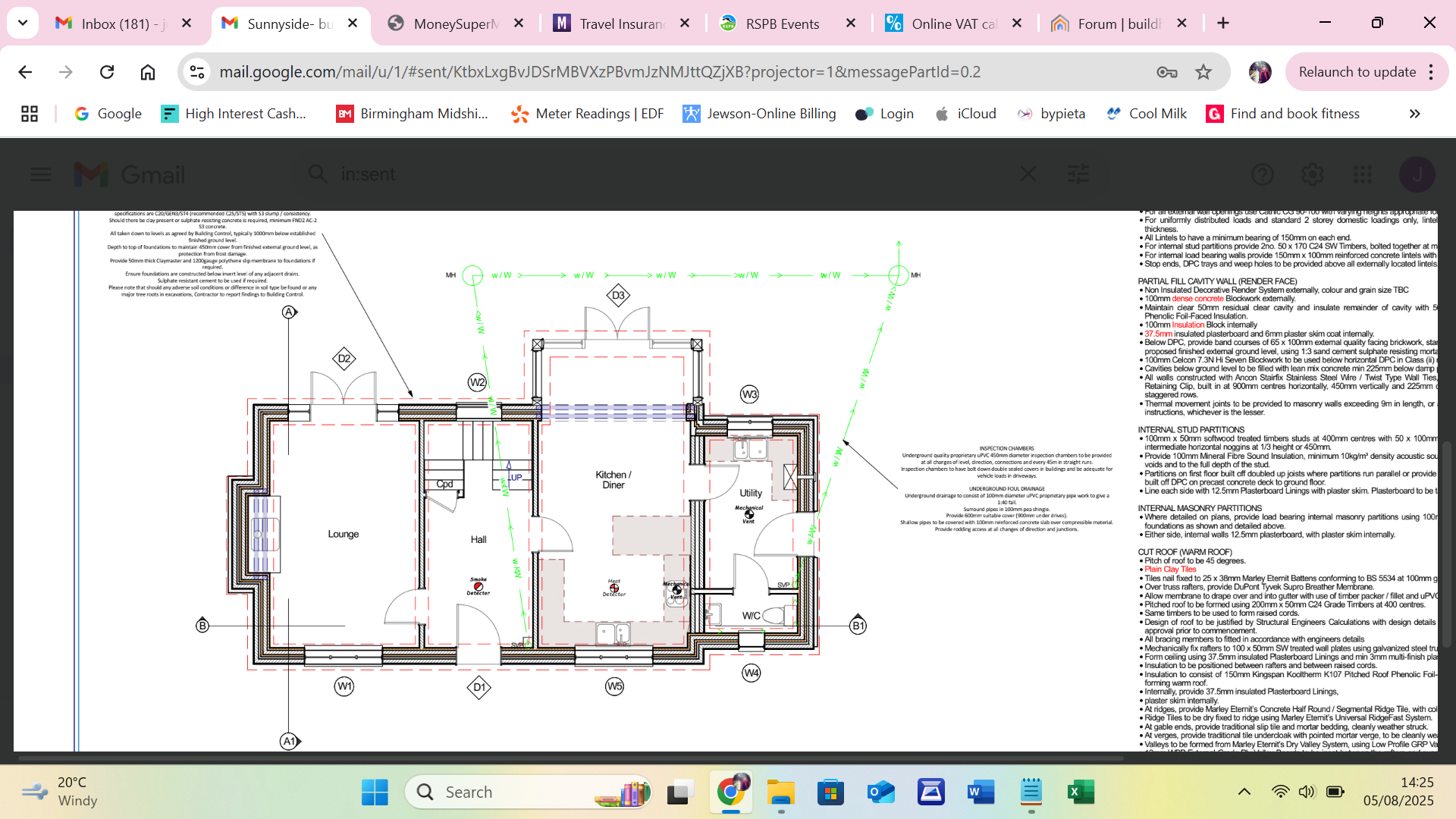Open the browser home page
The image size is (1456, 819).
(148, 72)
